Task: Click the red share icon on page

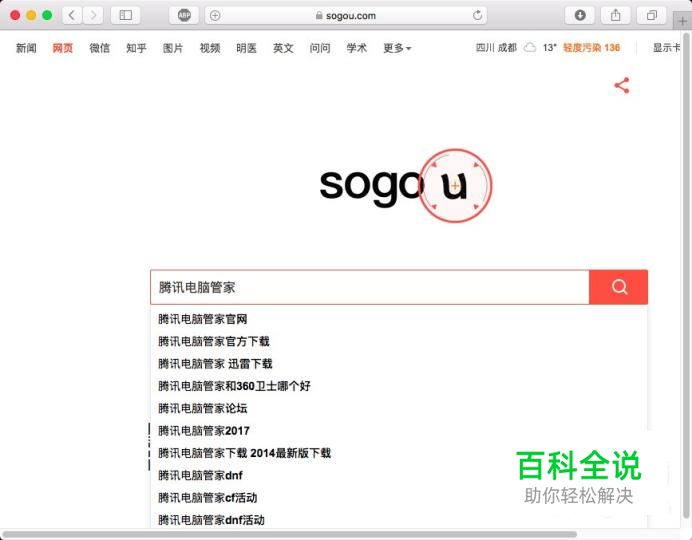Action: click(622, 85)
